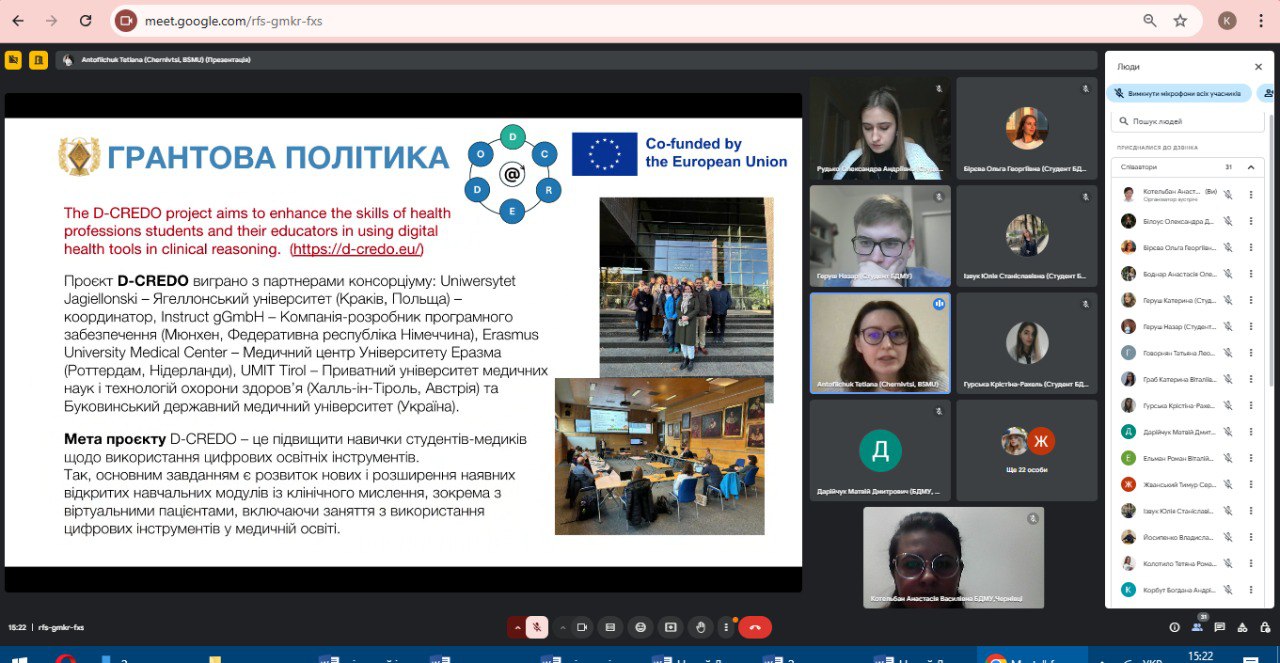This screenshot has width=1280, height=663.
Task: Raise hand using the hand icon
Action: 700,627
